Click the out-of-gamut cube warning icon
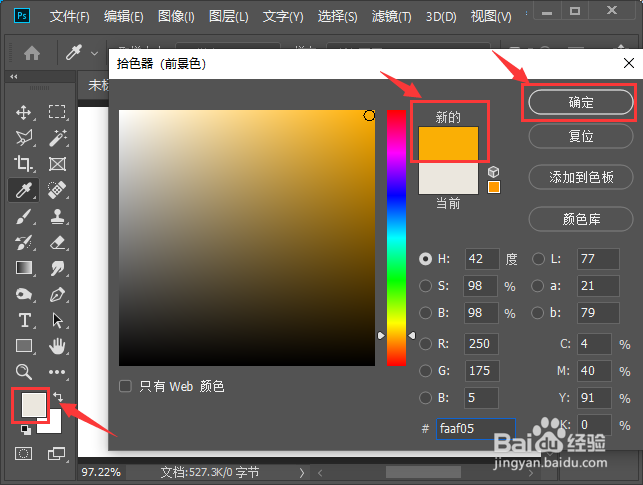The image size is (643, 485). point(493,171)
